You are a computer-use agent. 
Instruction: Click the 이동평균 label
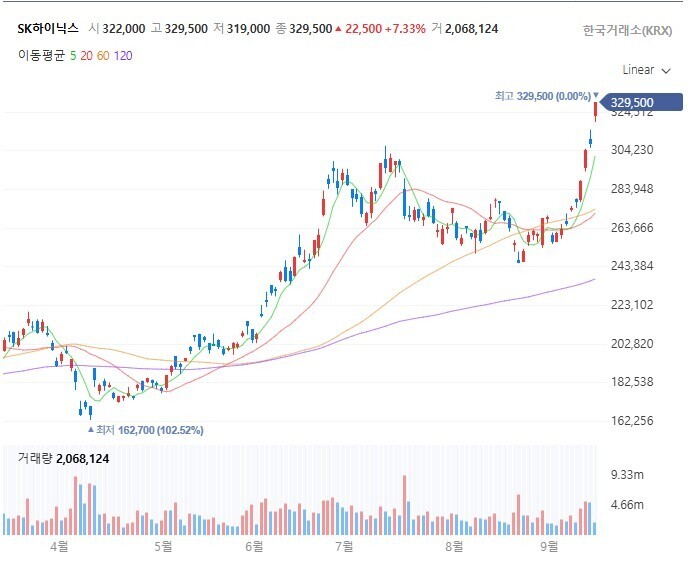pos(41,55)
